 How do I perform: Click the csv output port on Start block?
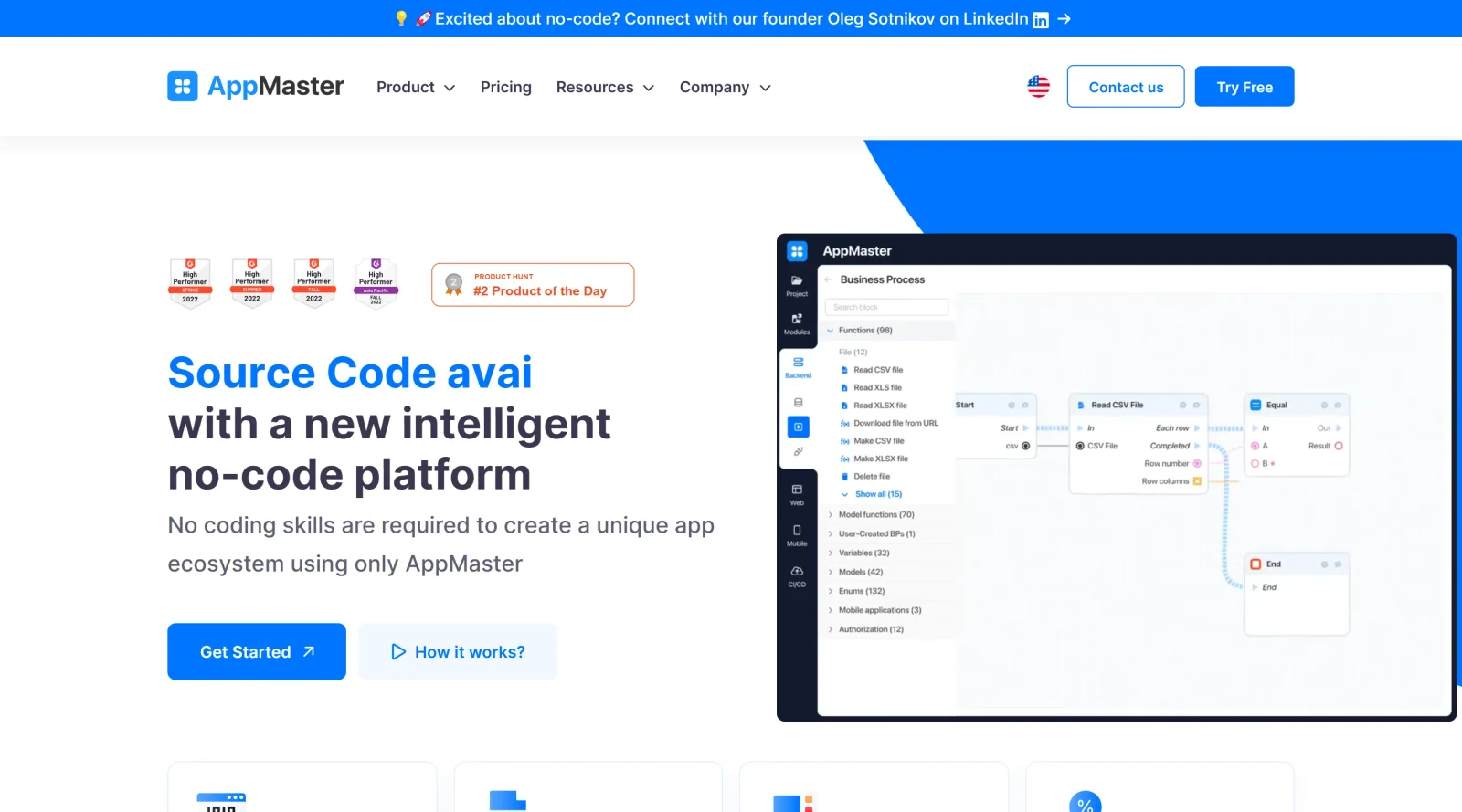1025,446
